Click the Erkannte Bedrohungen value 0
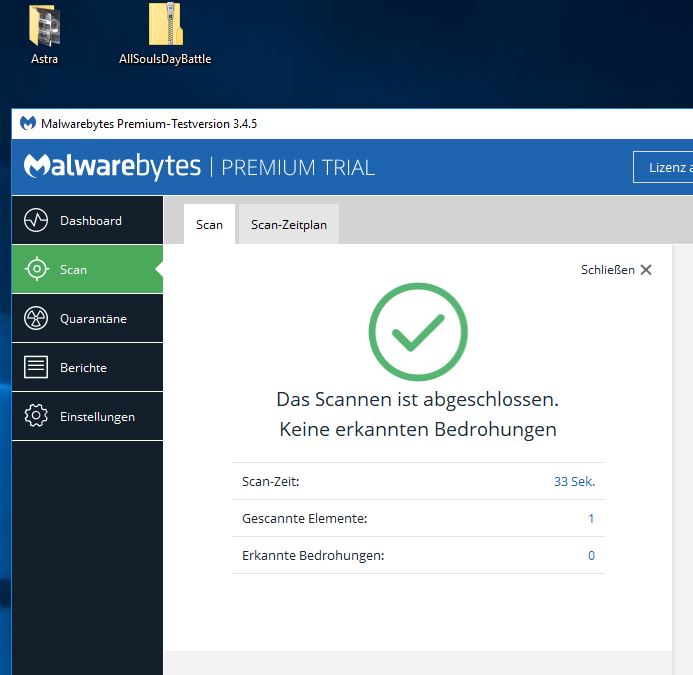693x675 pixels. (x=591, y=556)
